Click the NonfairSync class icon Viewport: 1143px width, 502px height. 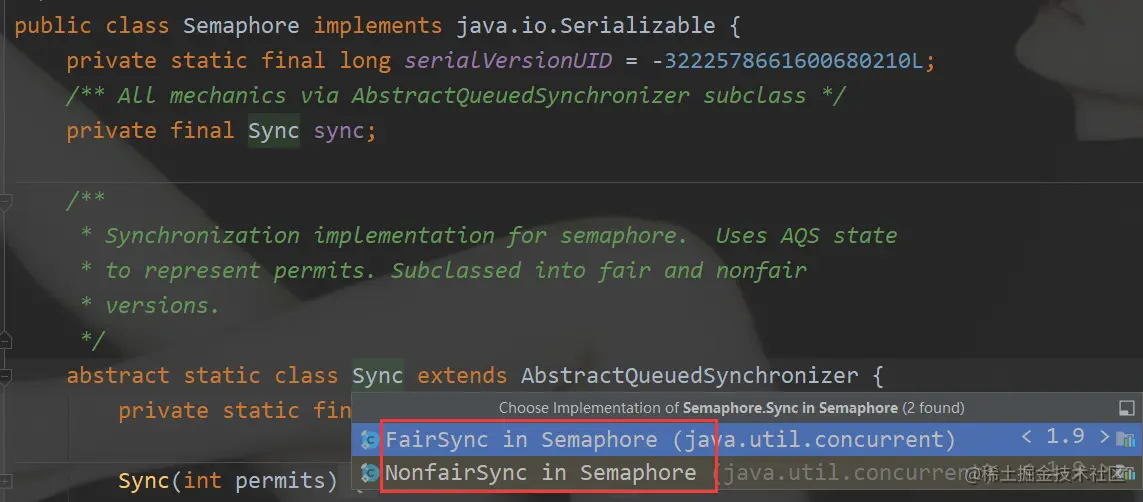(x=370, y=472)
